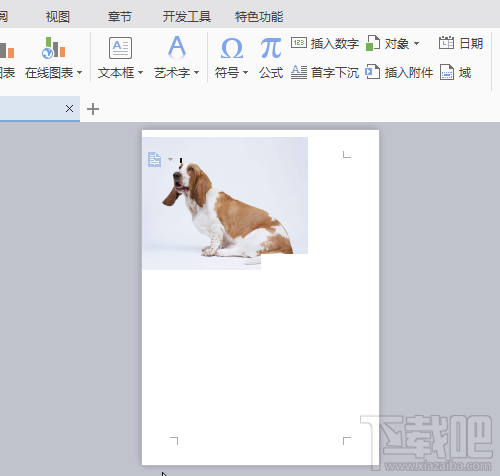The image size is (500, 476).
Task: Click the 对象 object icon
Action: 373,43
